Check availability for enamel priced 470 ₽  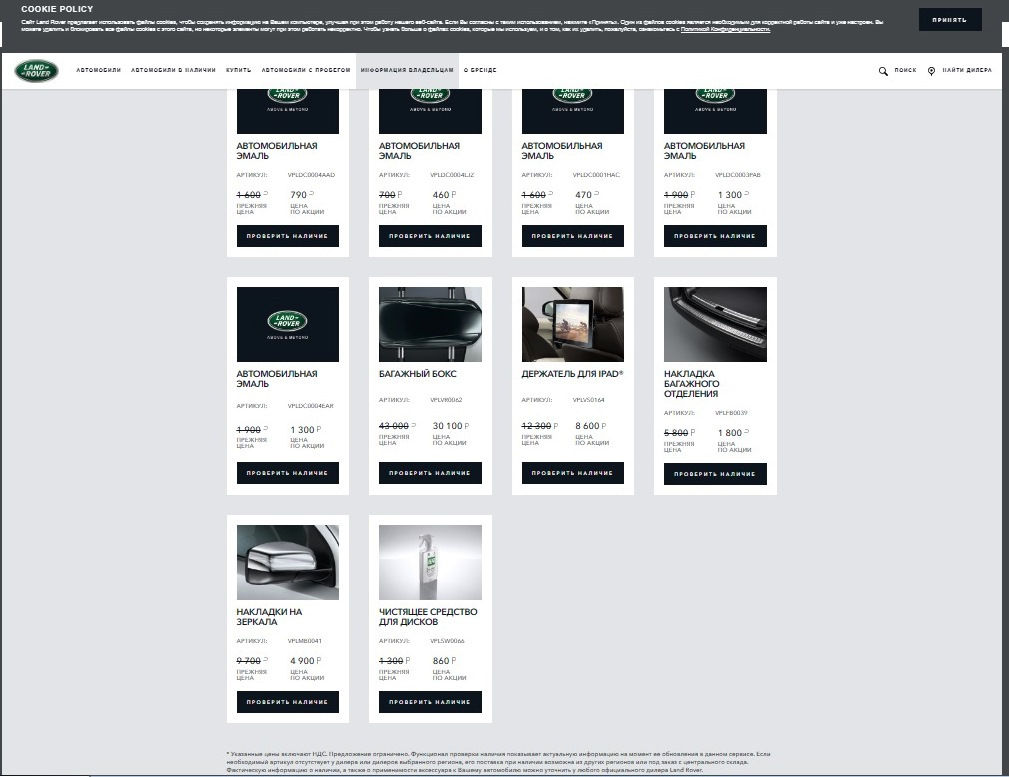click(573, 236)
